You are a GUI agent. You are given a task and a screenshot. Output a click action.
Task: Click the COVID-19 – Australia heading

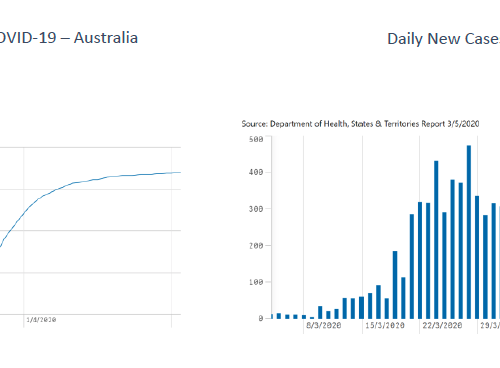(x=68, y=38)
